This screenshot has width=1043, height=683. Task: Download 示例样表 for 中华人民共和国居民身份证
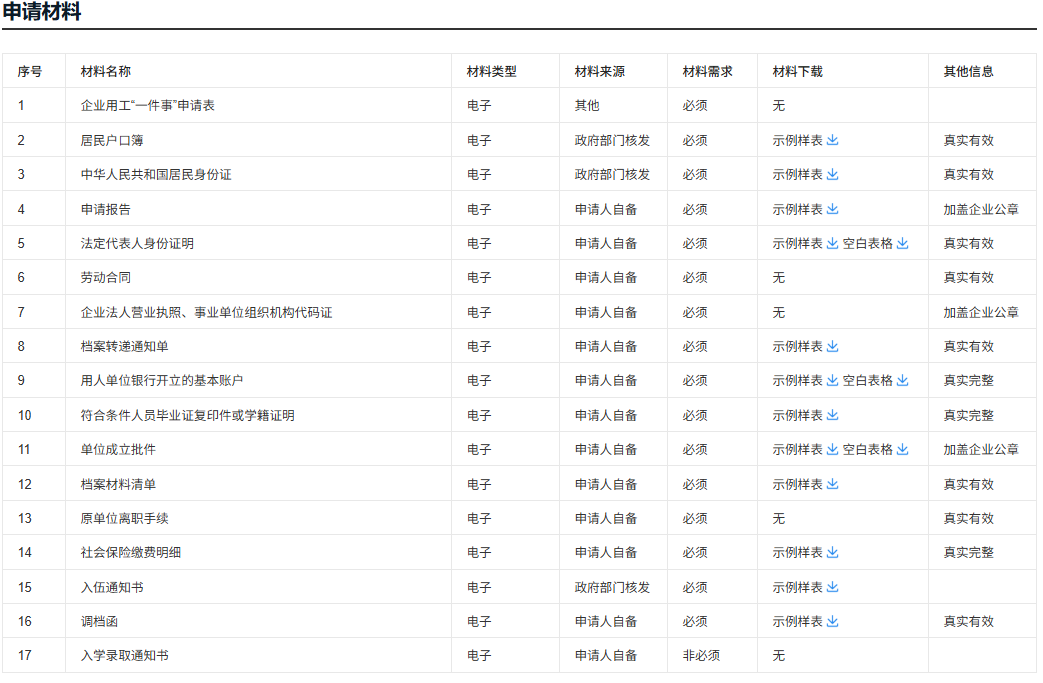coord(832,174)
